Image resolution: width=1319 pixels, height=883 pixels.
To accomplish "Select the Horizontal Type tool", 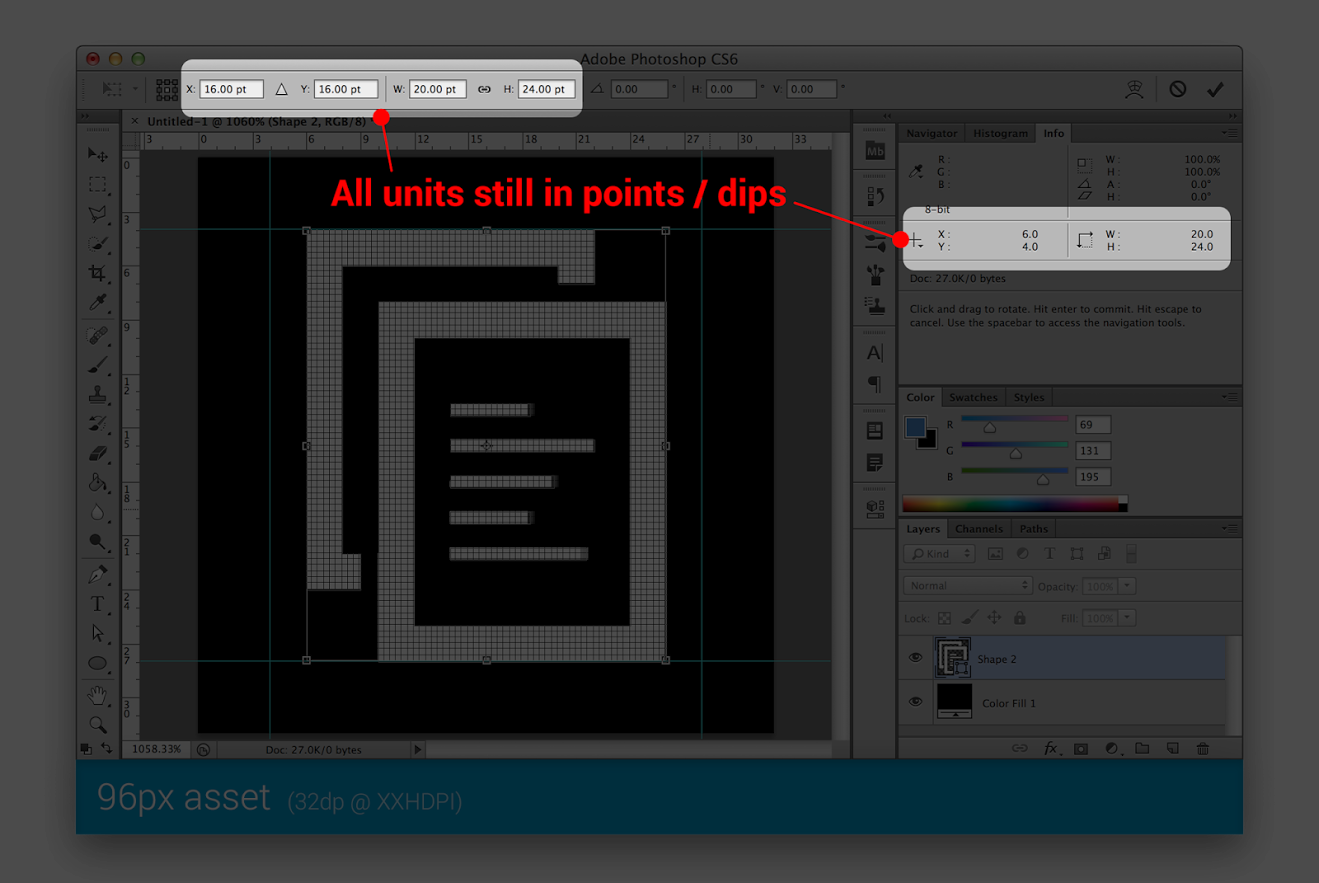I will [x=97, y=603].
